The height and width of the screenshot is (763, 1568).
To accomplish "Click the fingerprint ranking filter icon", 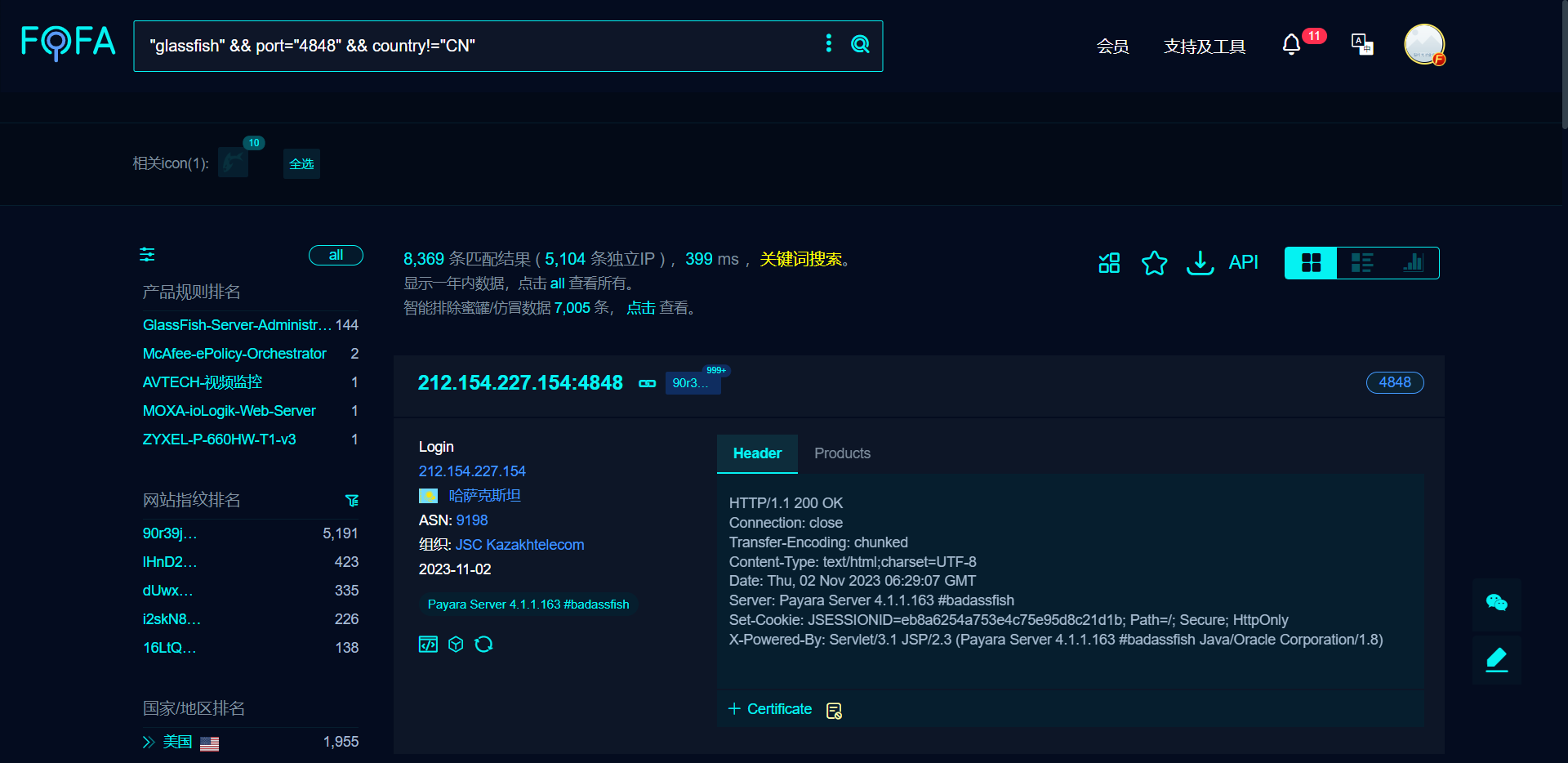I will point(352,501).
